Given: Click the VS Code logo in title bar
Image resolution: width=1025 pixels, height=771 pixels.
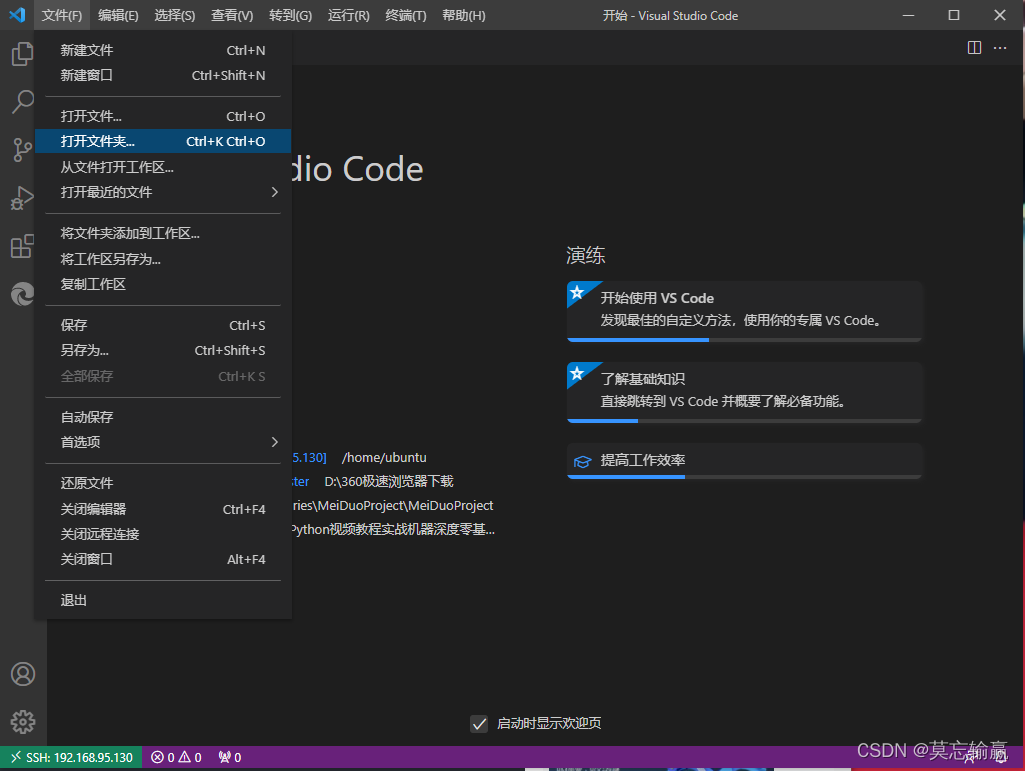Looking at the screenshot, I should [18, 15].
